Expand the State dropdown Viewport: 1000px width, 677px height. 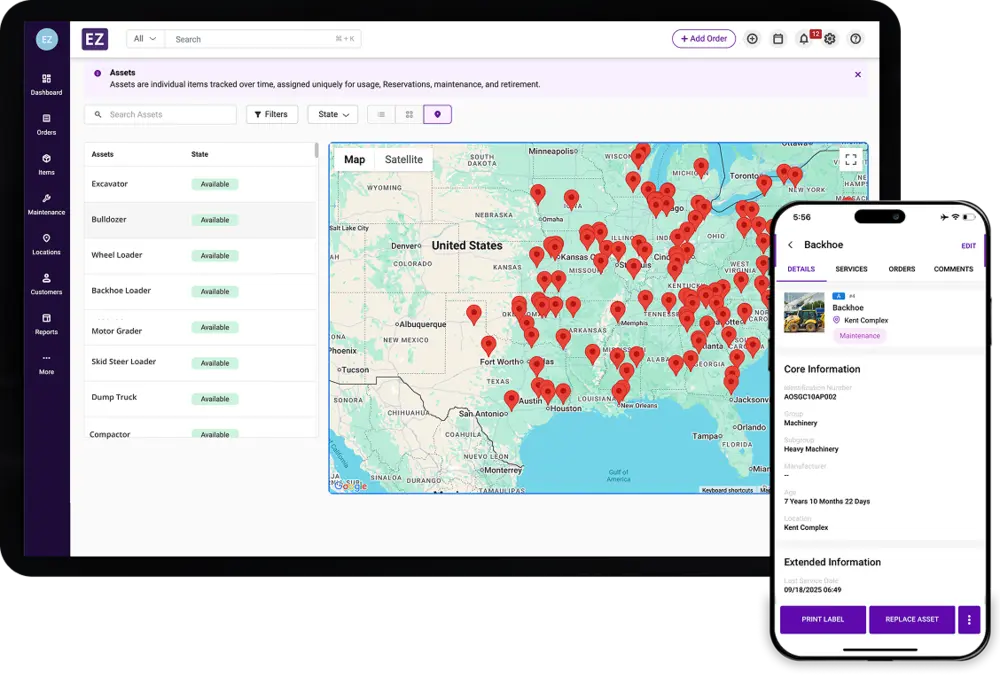coord(332,115)
